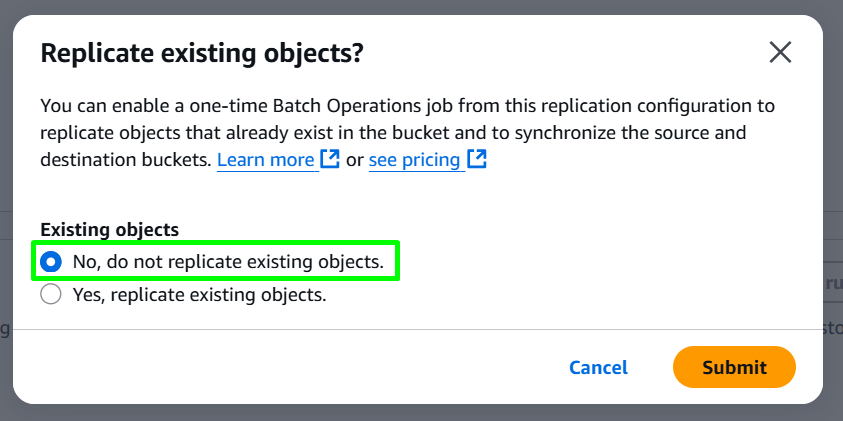Click the partially hidden "ru" header at right edge
This screenshot has height=421, width=843.
click(833, 283)
